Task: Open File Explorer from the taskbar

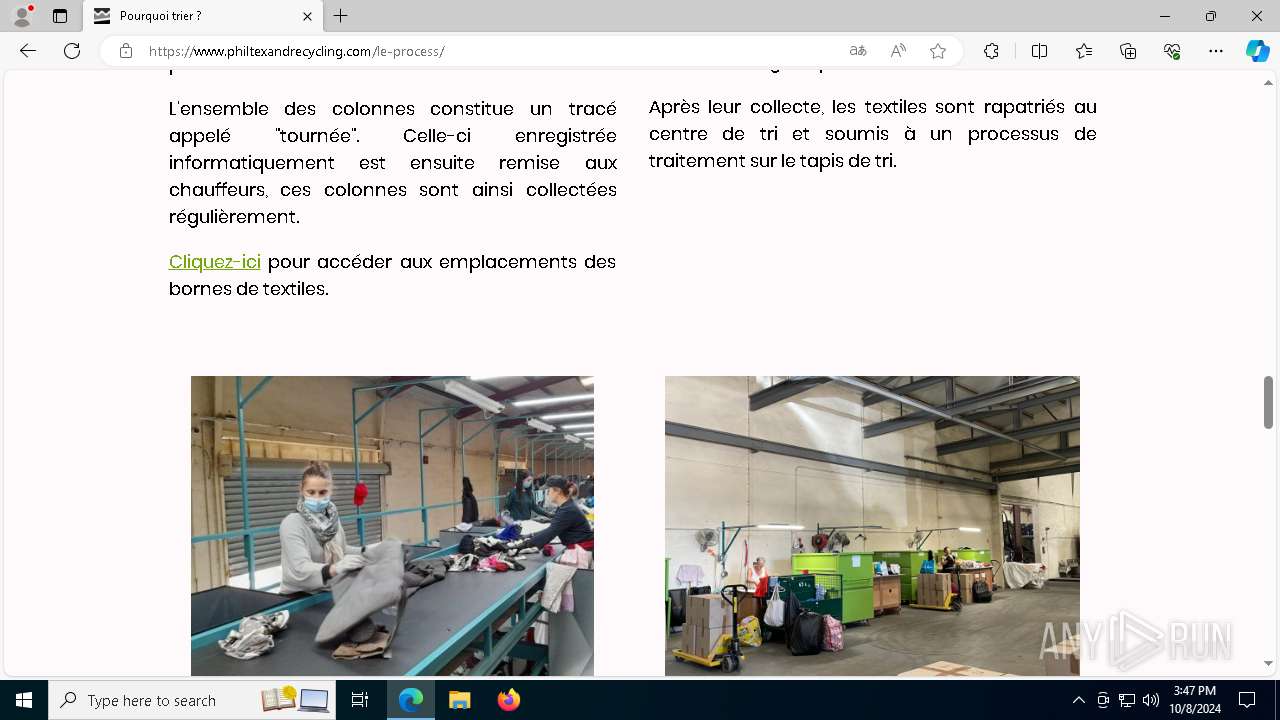Action: coord(459,700)
